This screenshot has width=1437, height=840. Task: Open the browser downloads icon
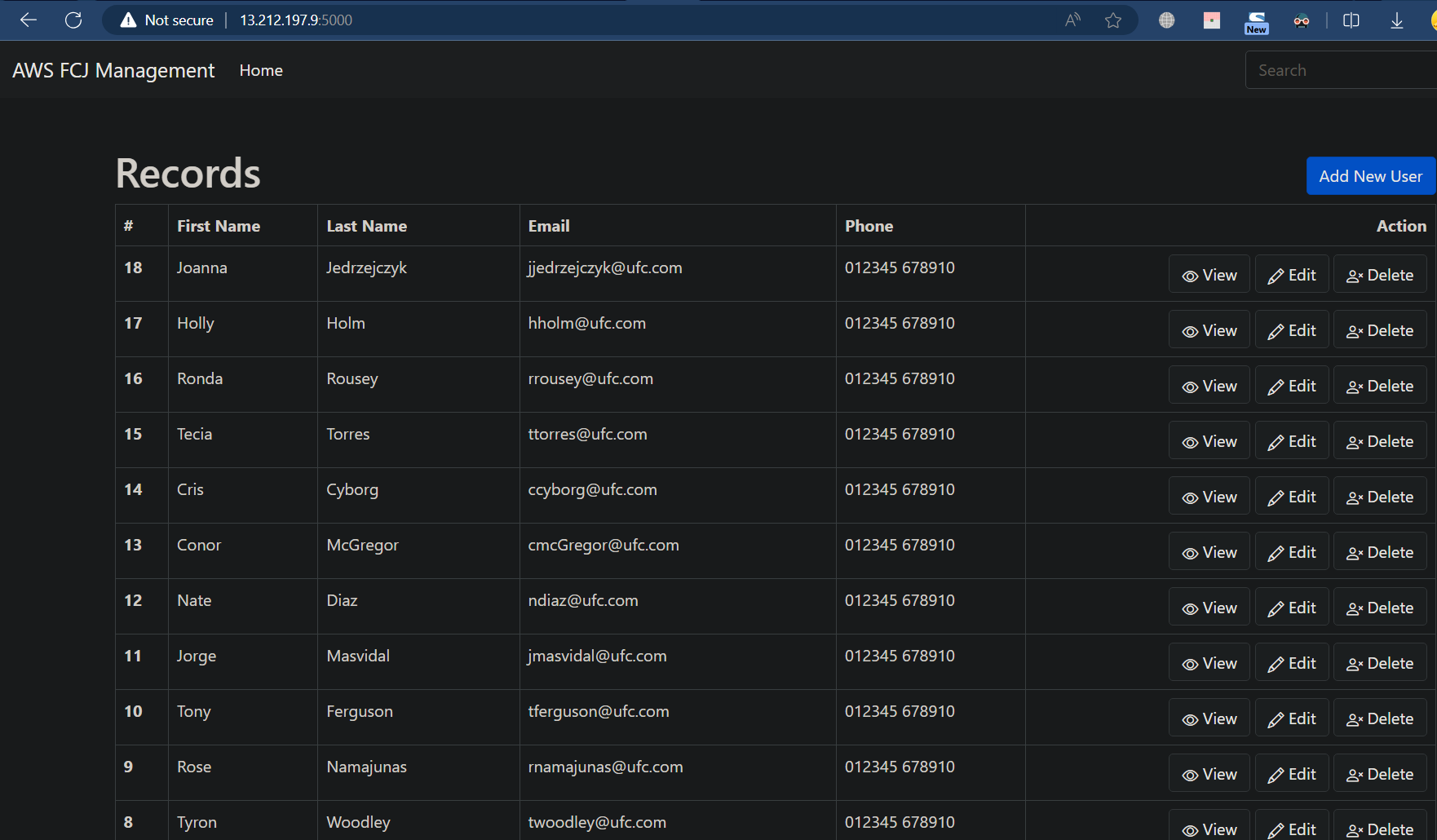coord(1397,20)
